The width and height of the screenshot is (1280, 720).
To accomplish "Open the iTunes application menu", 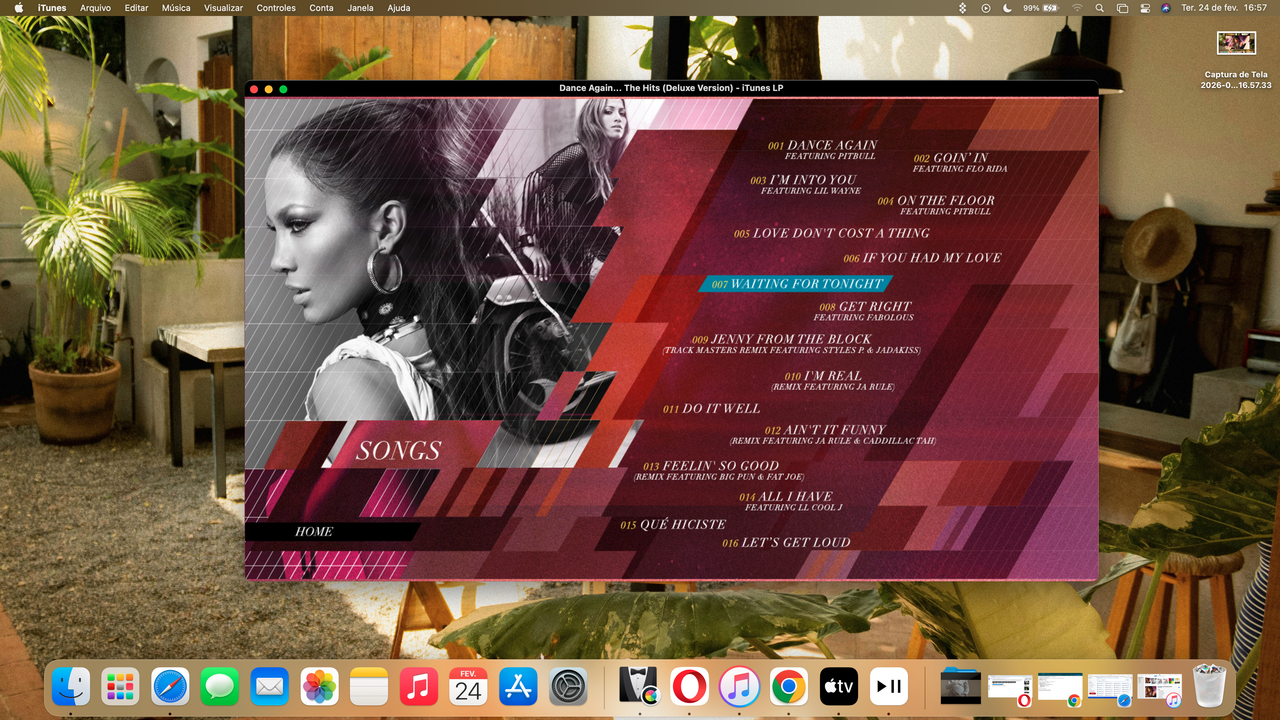I will click(52, 8).
